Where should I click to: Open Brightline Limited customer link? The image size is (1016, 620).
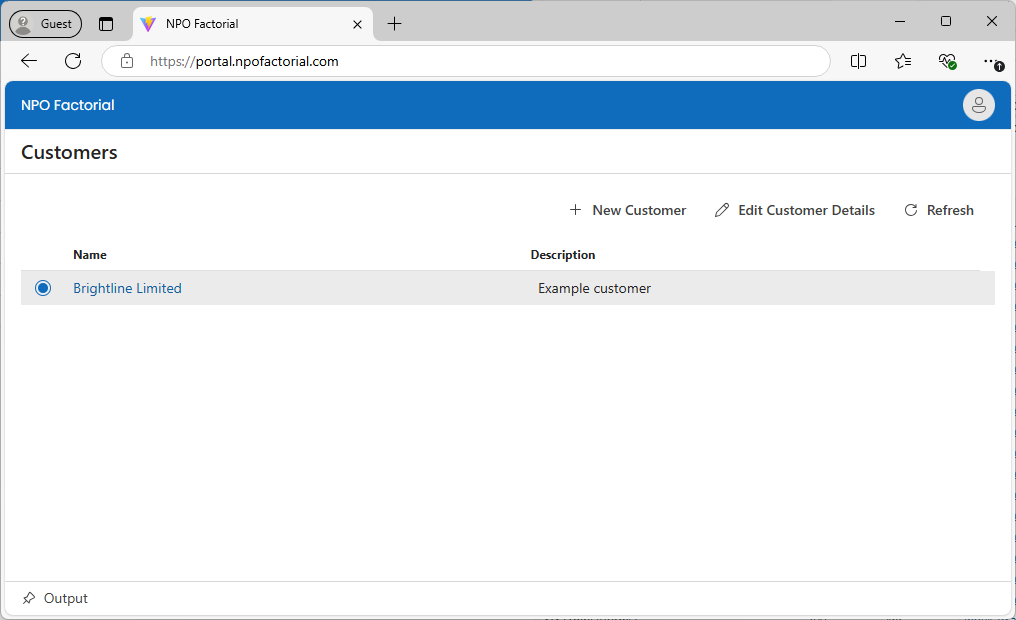click(127, 288)
